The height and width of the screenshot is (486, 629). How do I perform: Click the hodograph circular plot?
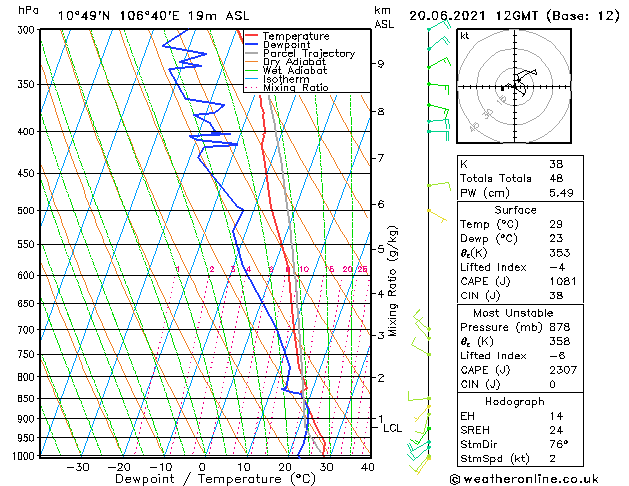516,88
